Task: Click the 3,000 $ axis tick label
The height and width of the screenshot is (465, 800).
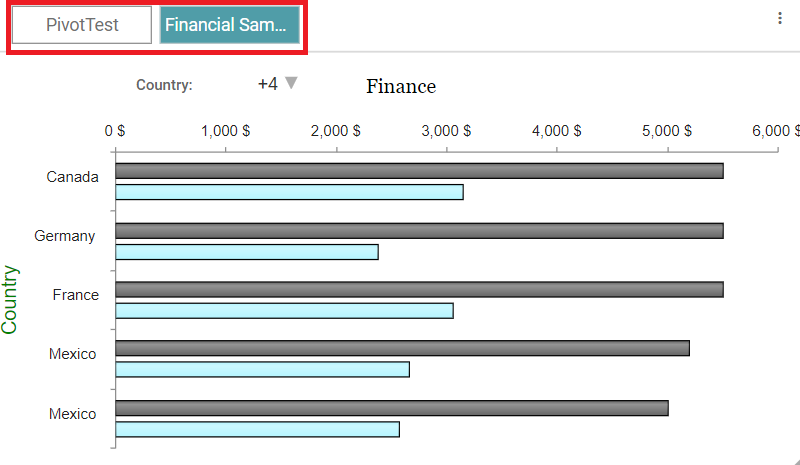Action: 446,130
